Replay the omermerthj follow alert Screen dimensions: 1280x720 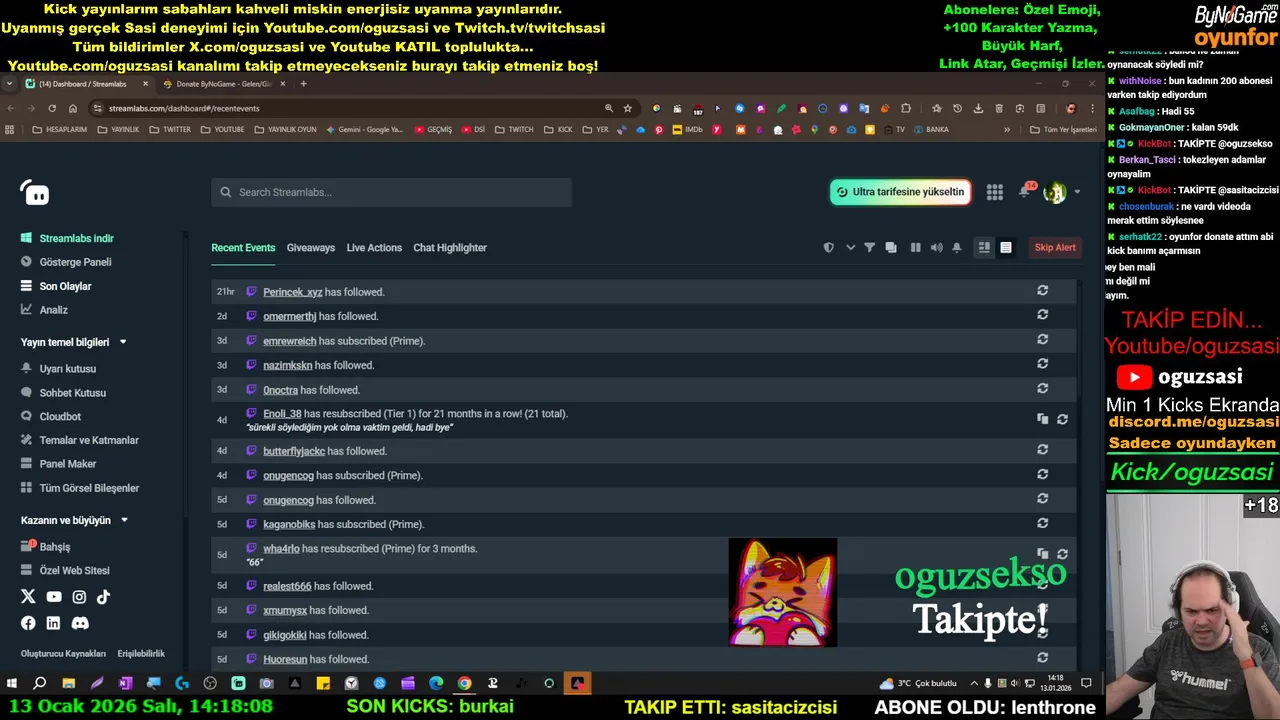1042,314
